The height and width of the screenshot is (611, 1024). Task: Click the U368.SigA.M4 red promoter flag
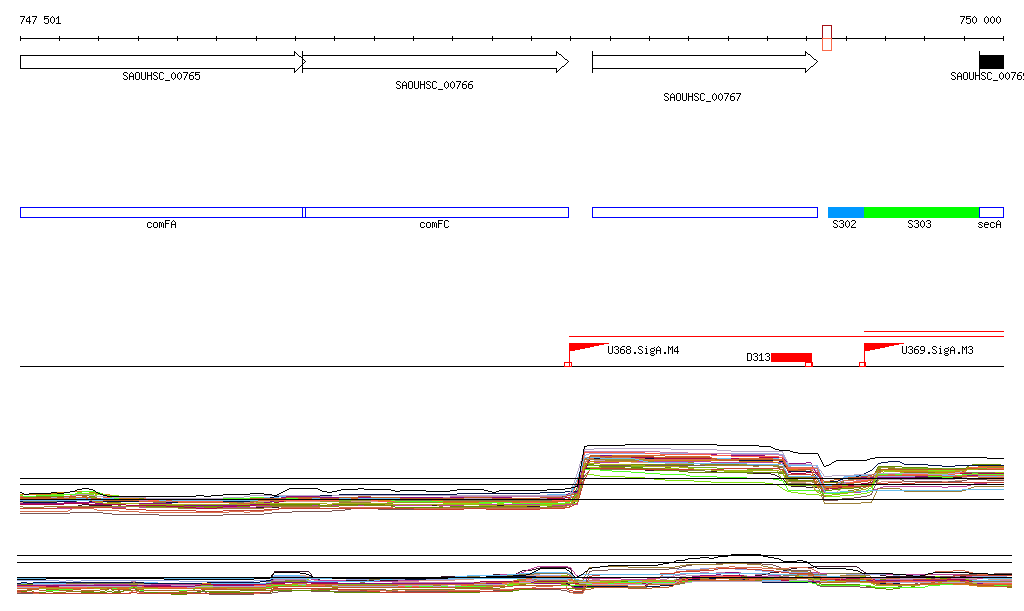[584, 348]
